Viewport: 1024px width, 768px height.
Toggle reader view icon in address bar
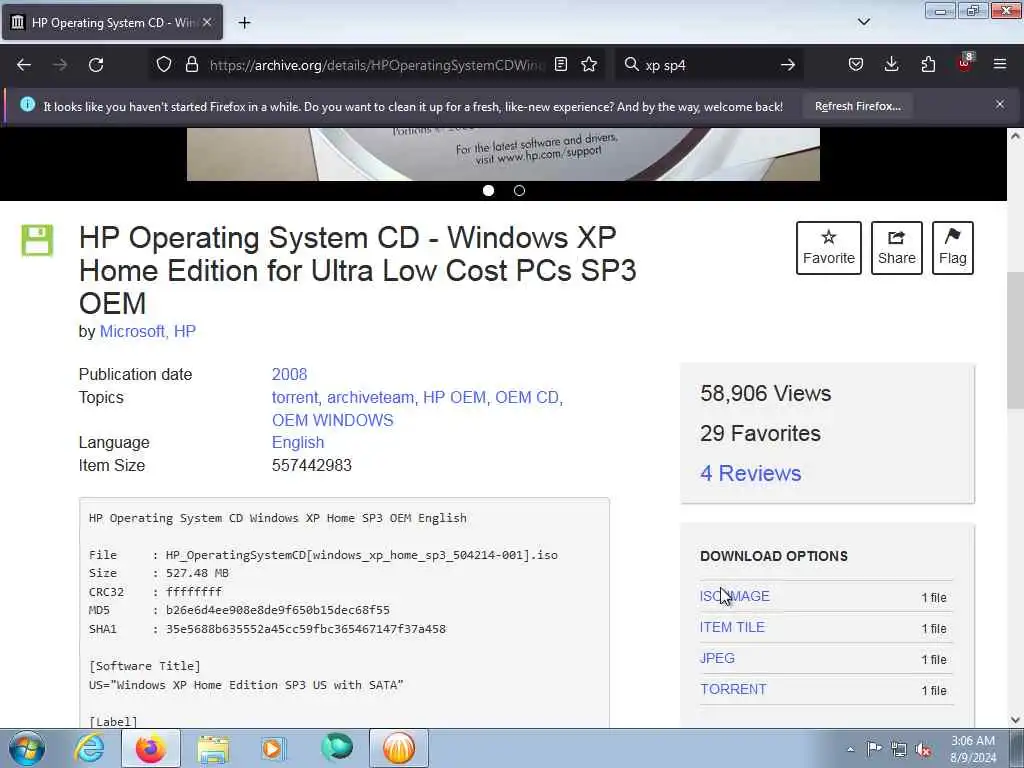click(x=560, y=65)
